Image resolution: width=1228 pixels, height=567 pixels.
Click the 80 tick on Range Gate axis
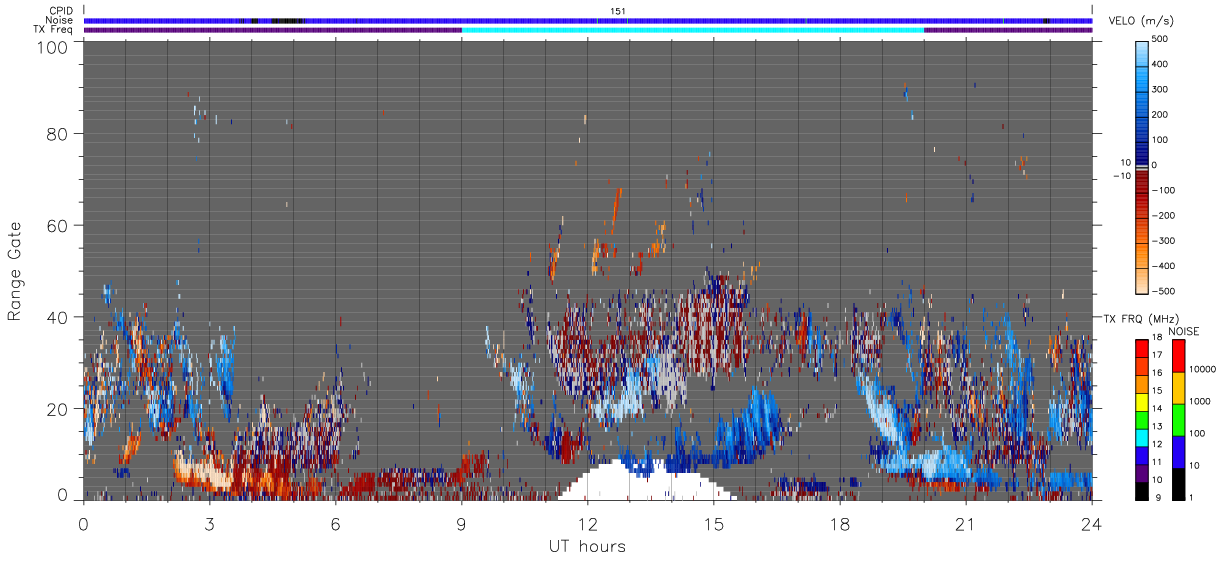point(59,133)
